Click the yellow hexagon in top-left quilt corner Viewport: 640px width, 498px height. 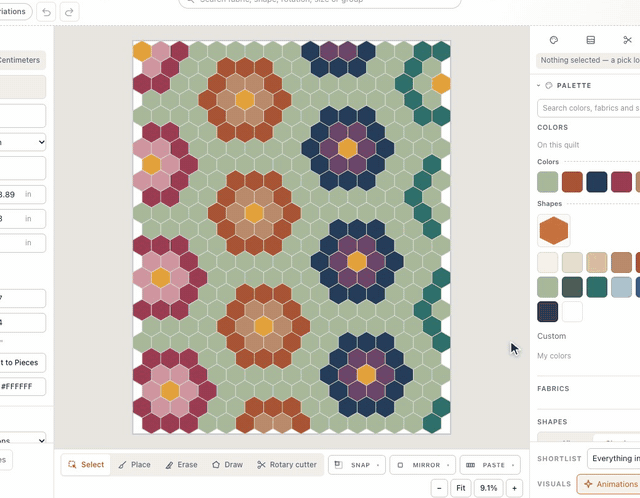[142, 51]
